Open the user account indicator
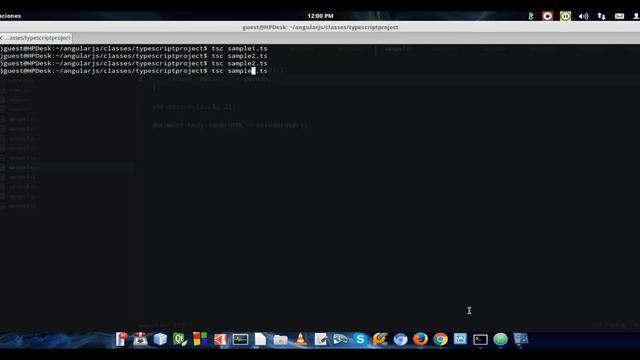 click(x=636, y=16)
